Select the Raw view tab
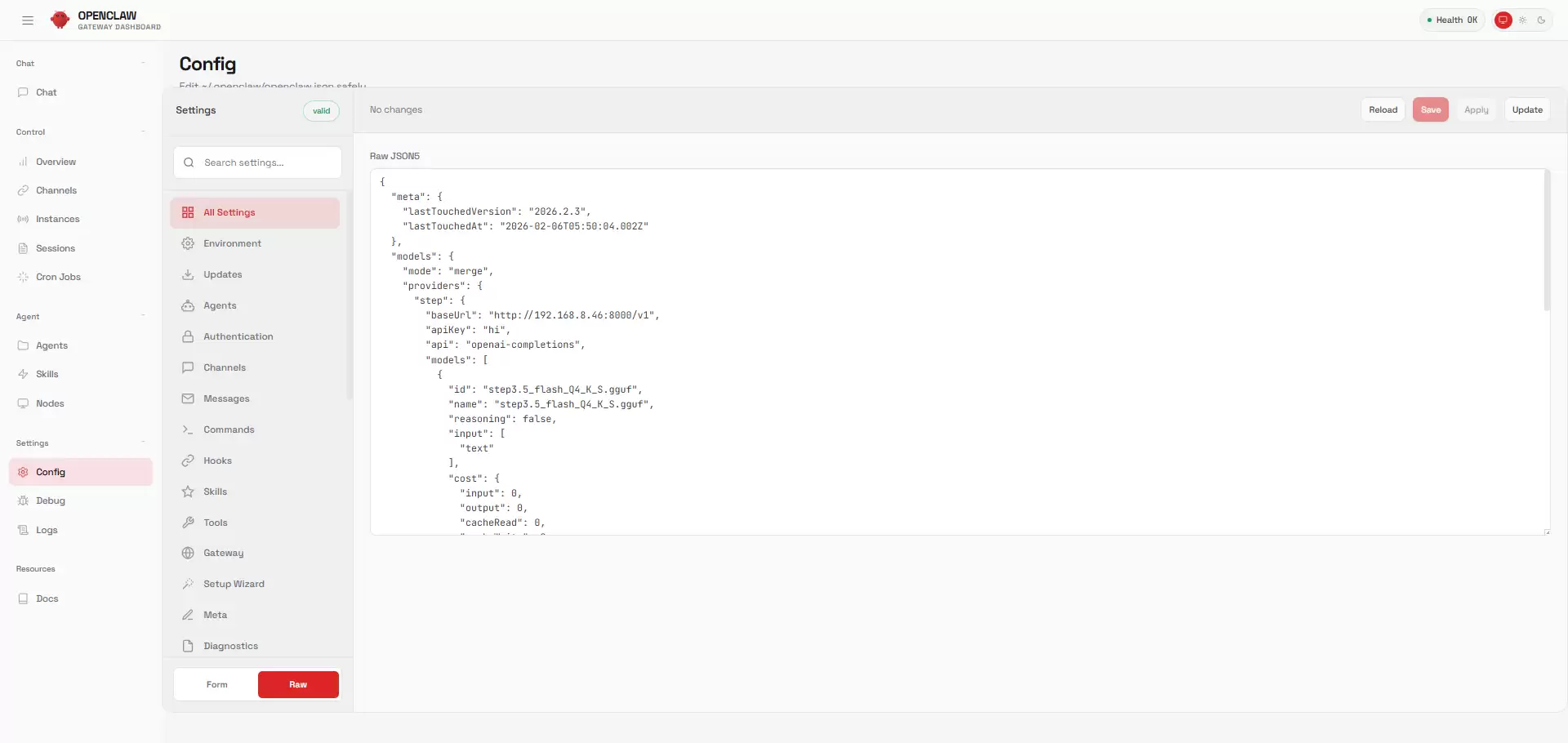The height and width of the screenshot is (743, 1568). (x=298, y=685)
